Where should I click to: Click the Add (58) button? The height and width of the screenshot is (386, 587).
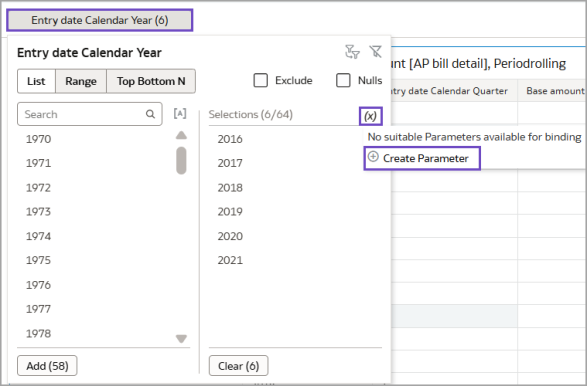tap(47, 365)
